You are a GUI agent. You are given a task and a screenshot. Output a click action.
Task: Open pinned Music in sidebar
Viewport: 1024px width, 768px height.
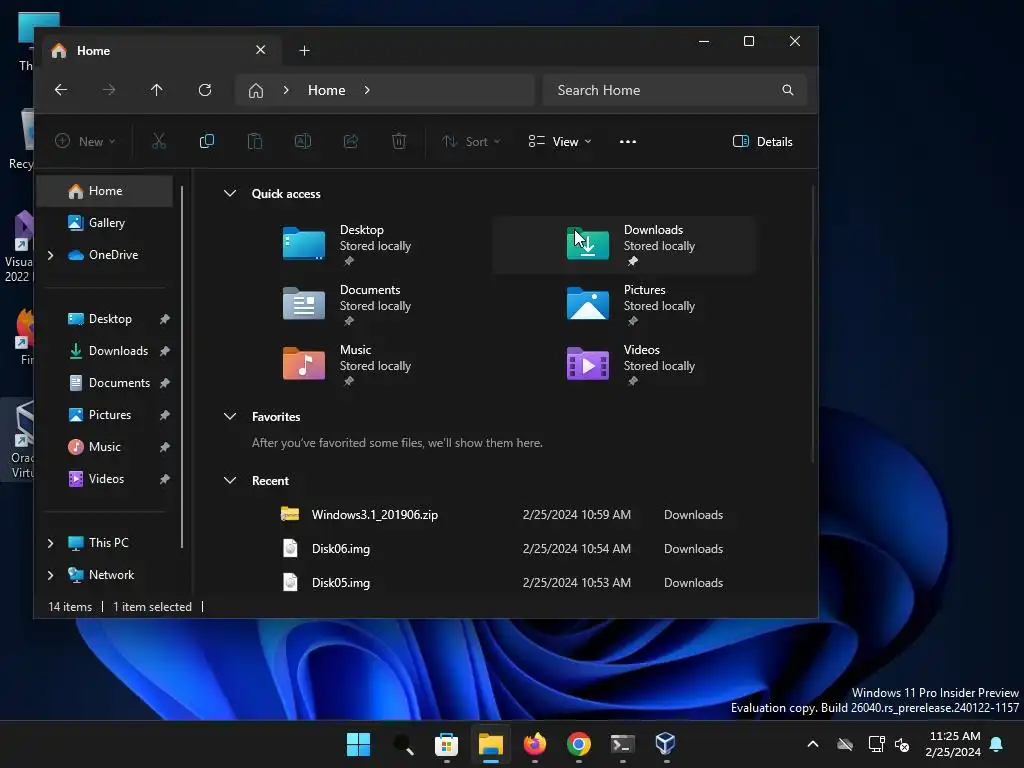105,447
